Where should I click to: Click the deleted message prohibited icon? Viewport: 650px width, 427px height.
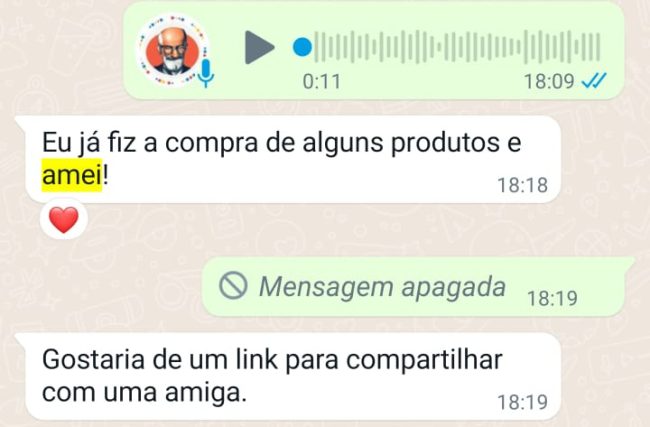pos(233,285)
